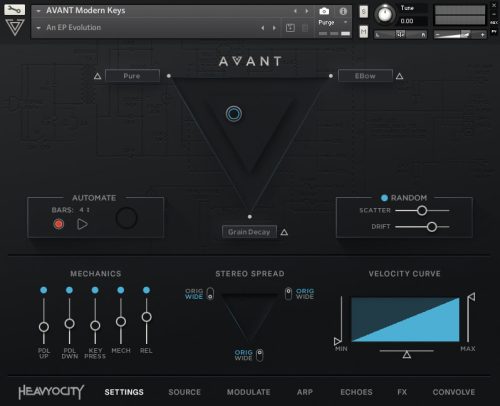
Task: Switch to the ARP tab
Action: (305, 392)
